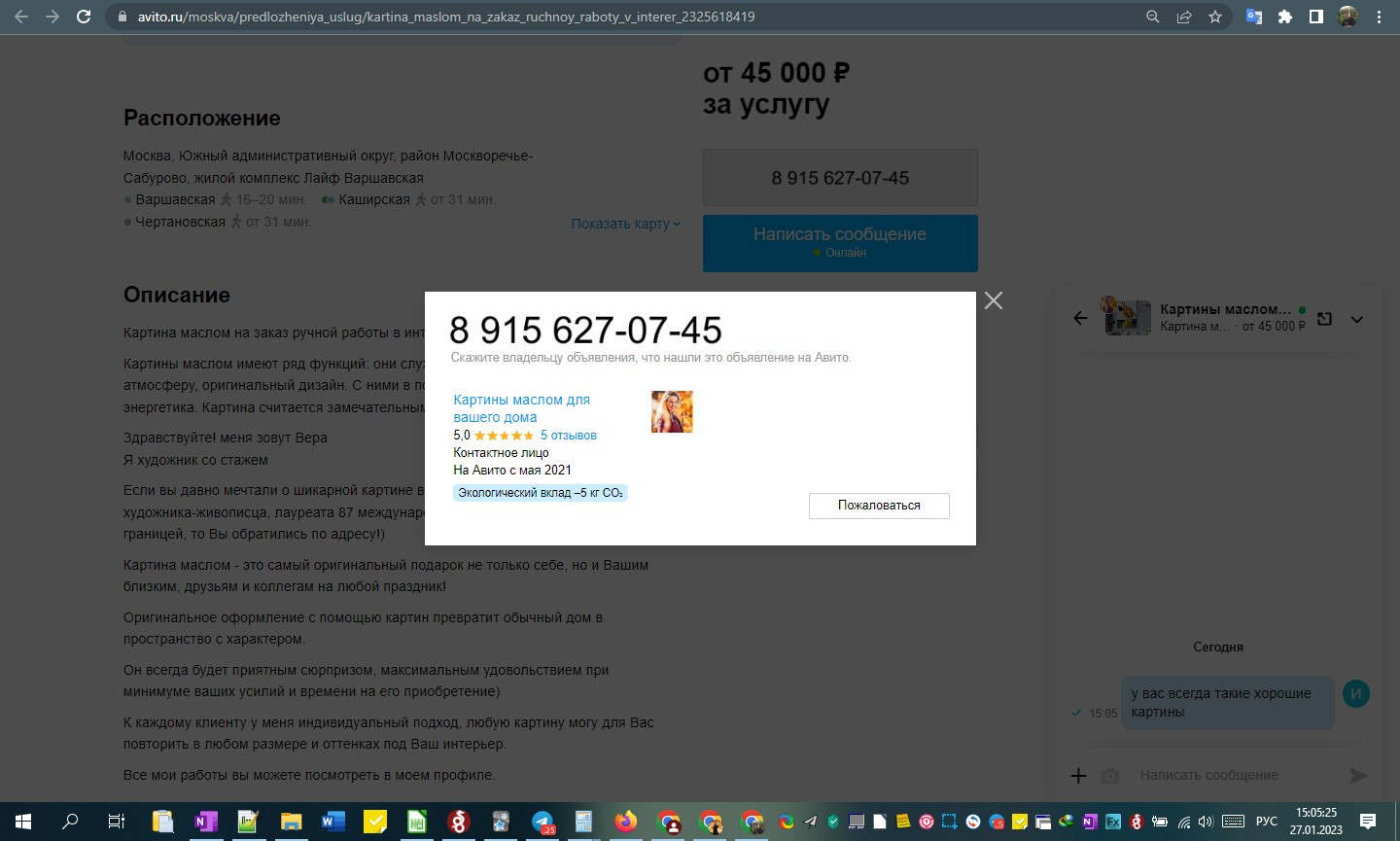This screenshot has width=1400, height=841.
Task: Open the Windows Start menu
Action: pos(23,822)
